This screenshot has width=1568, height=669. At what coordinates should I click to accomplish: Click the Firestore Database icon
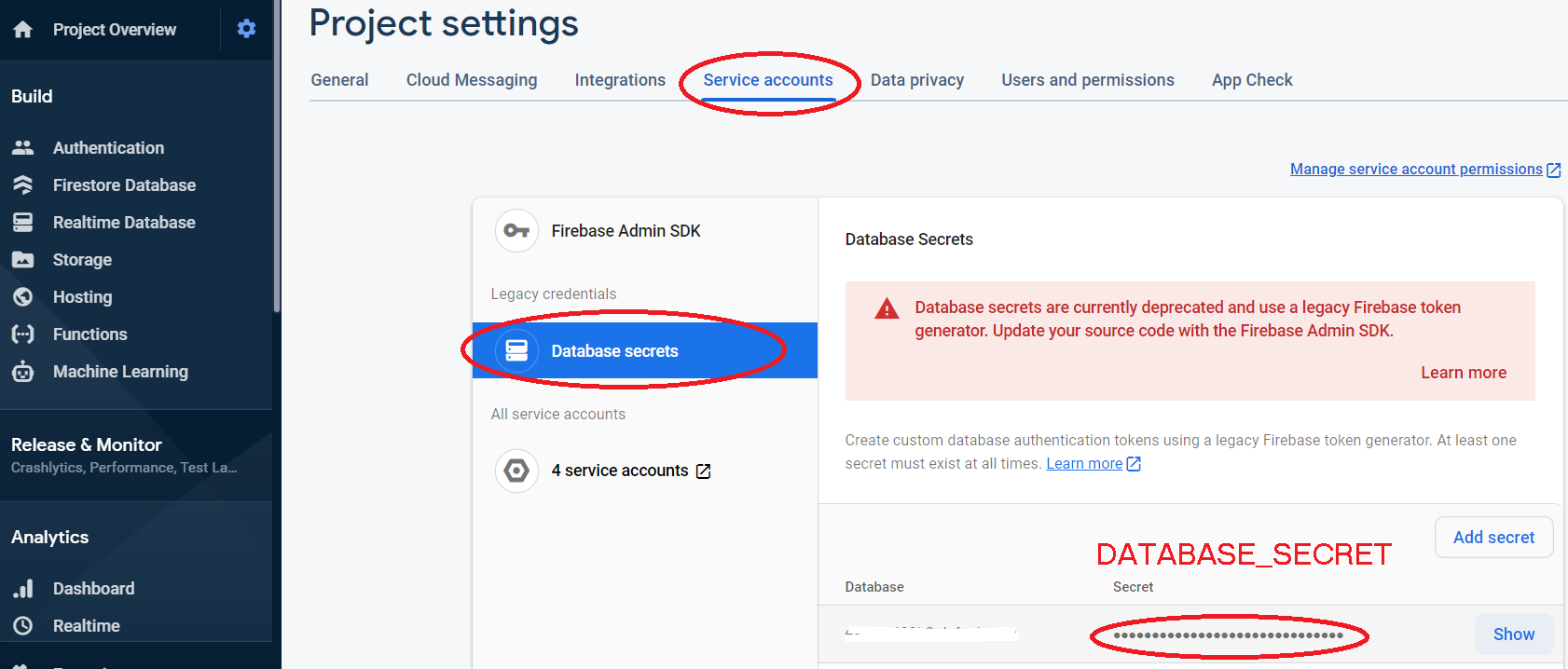coord(23,184)
